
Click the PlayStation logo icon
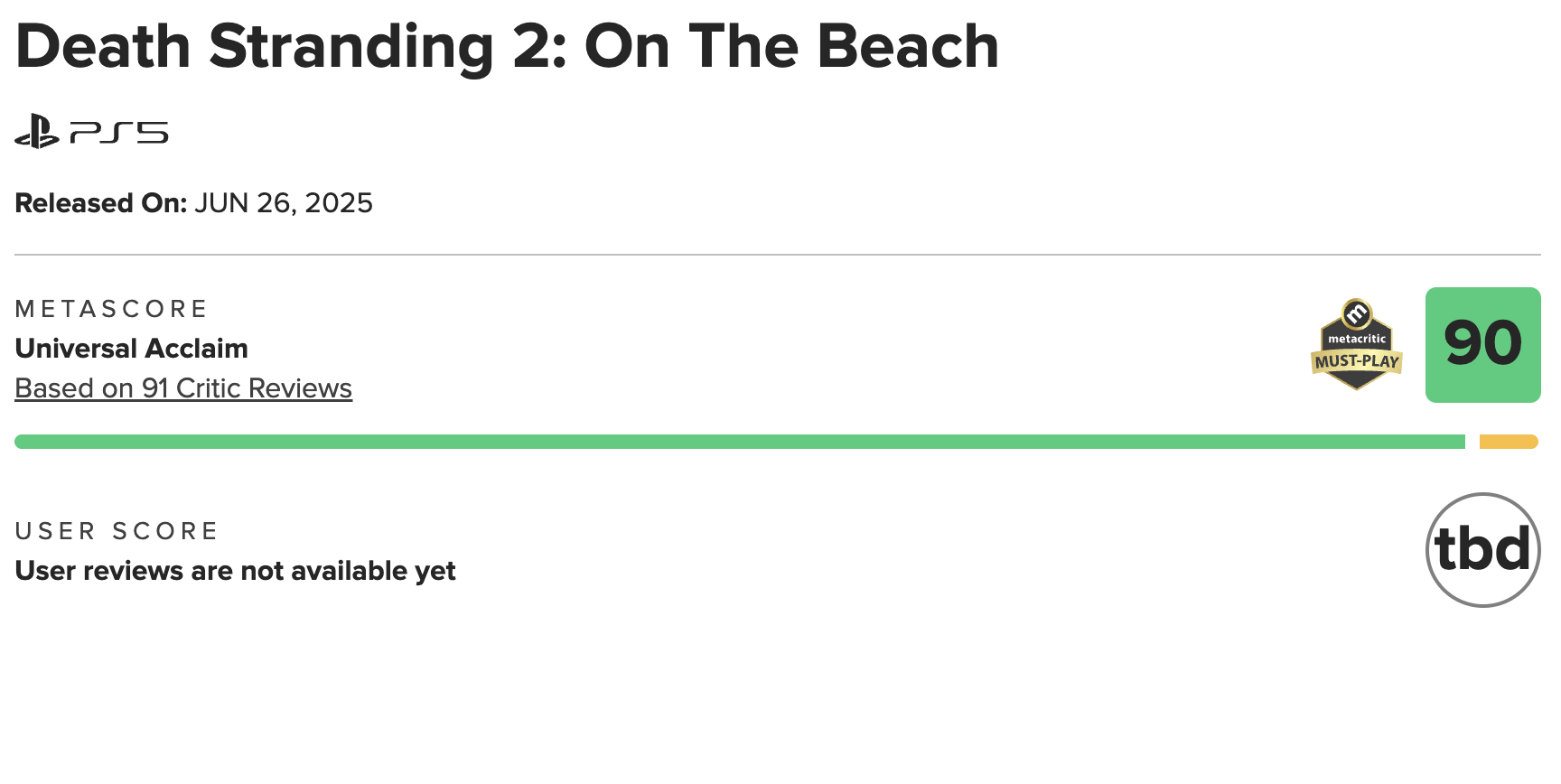(37, 132)
